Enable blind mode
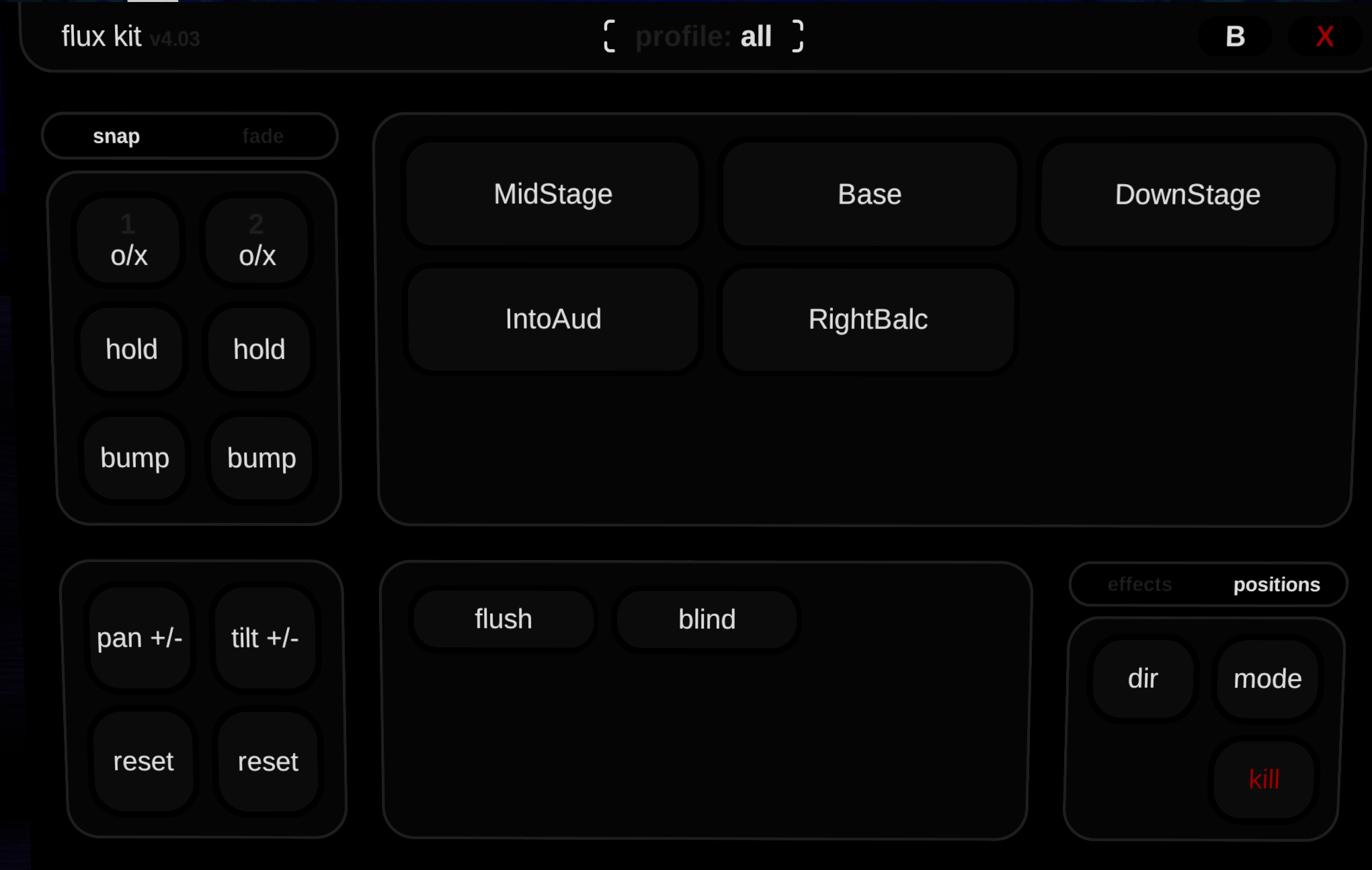 [x=706, y=619]
